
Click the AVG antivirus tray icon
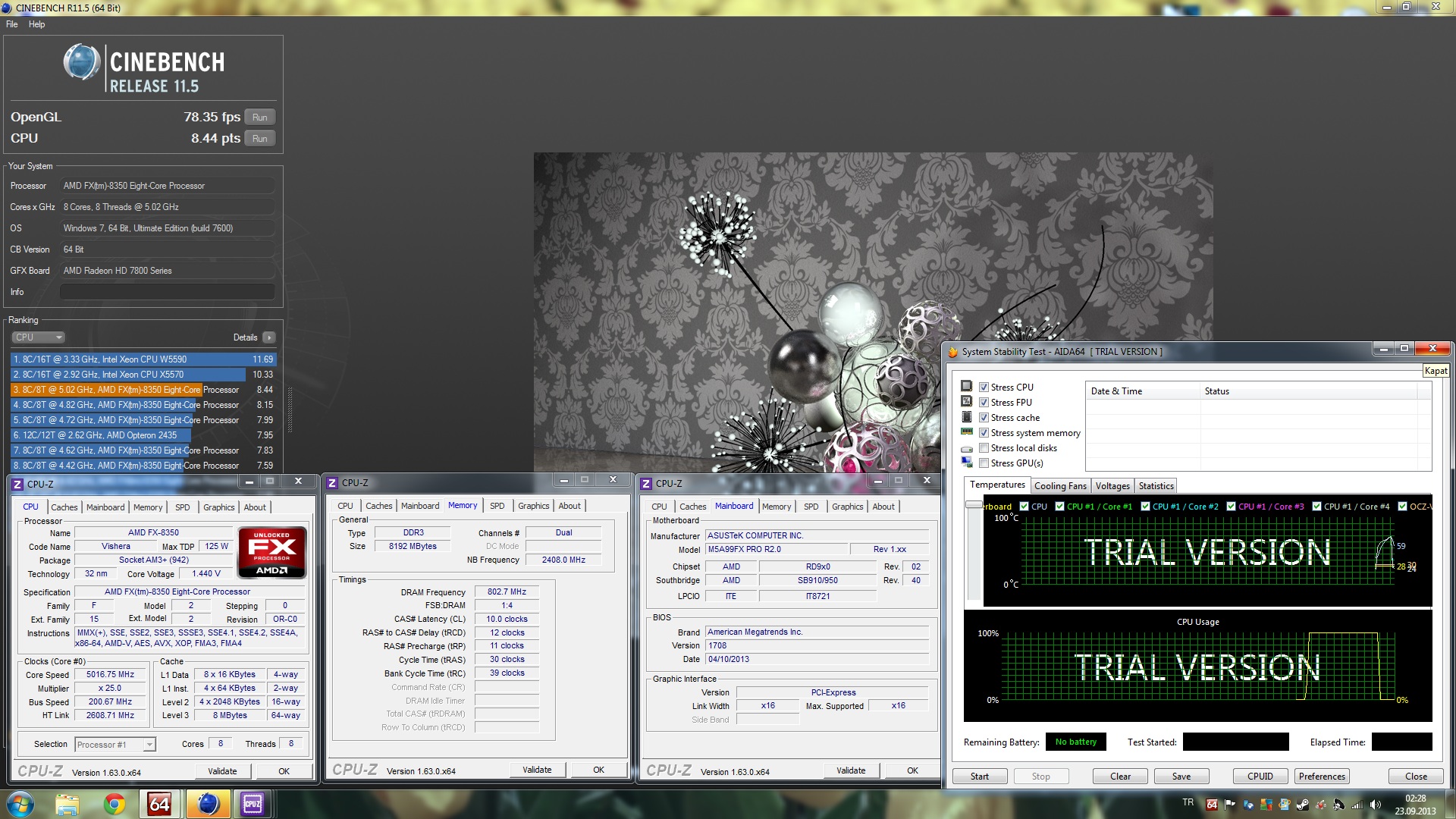click(x=1266, y=805)
